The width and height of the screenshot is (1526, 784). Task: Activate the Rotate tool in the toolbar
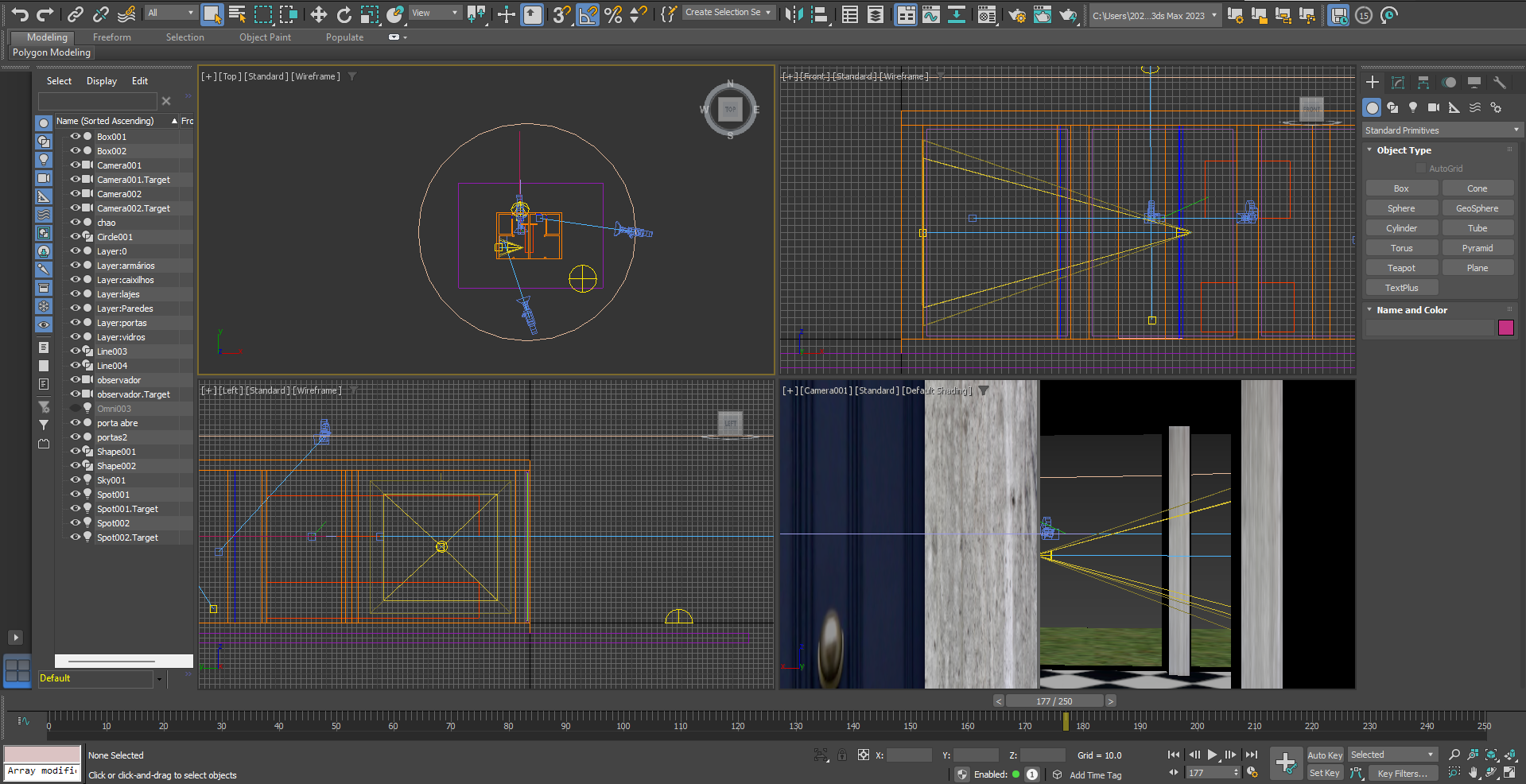(344, 14)
